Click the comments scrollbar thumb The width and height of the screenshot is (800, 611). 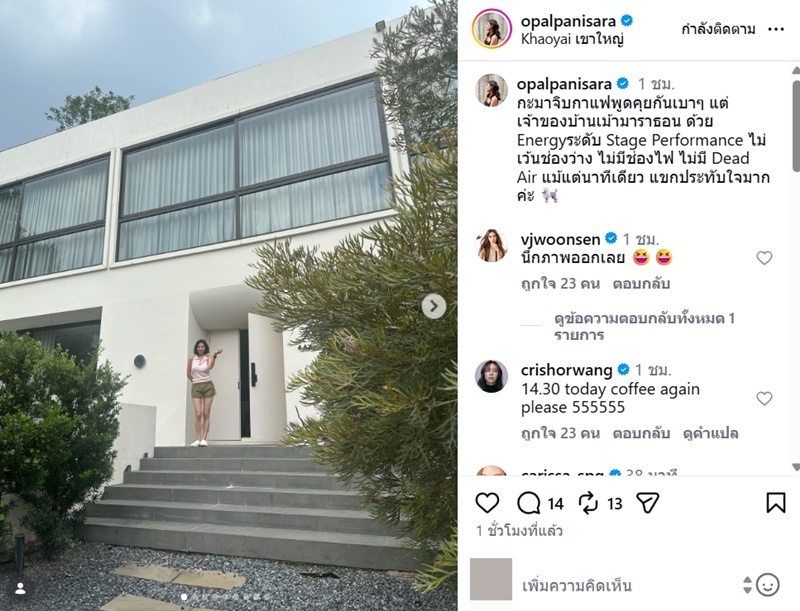(796, 124)
